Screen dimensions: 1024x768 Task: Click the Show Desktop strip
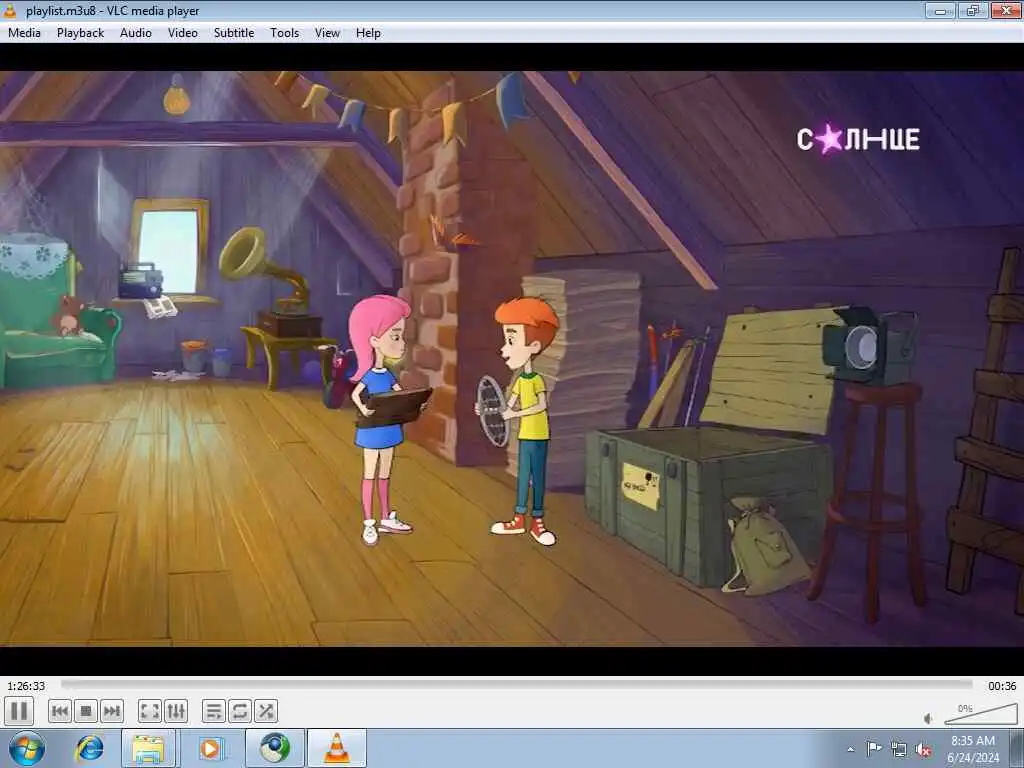1018,748
